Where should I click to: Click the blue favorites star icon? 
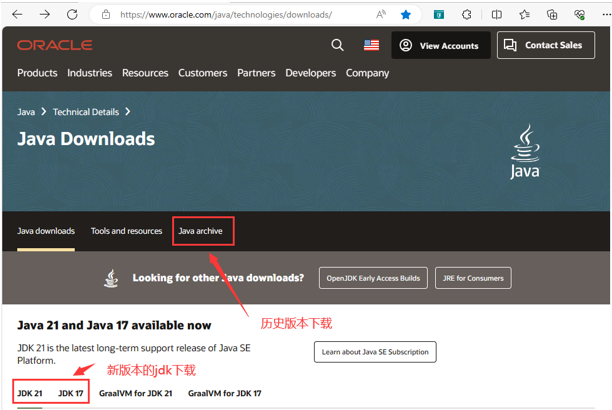click(x=406, y=15)
